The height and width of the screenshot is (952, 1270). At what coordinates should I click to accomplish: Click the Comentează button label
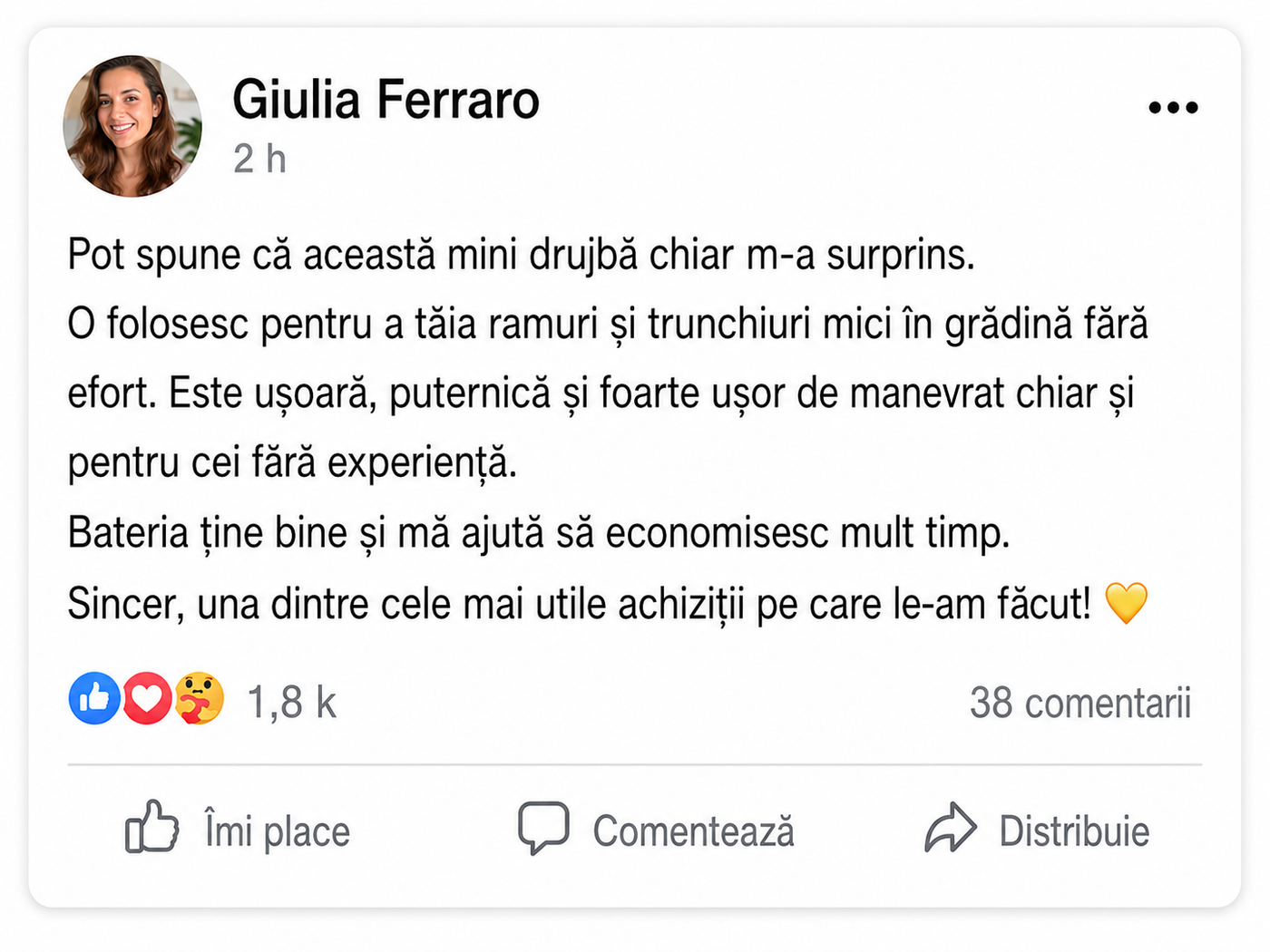tap(694, 831)
